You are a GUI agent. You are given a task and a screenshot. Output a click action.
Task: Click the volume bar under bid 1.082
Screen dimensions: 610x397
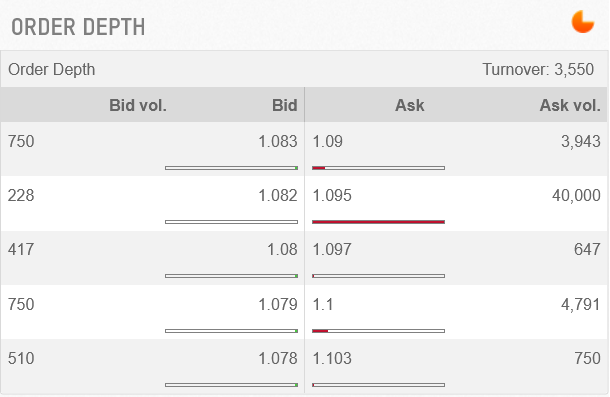click(x=231, y=222)
